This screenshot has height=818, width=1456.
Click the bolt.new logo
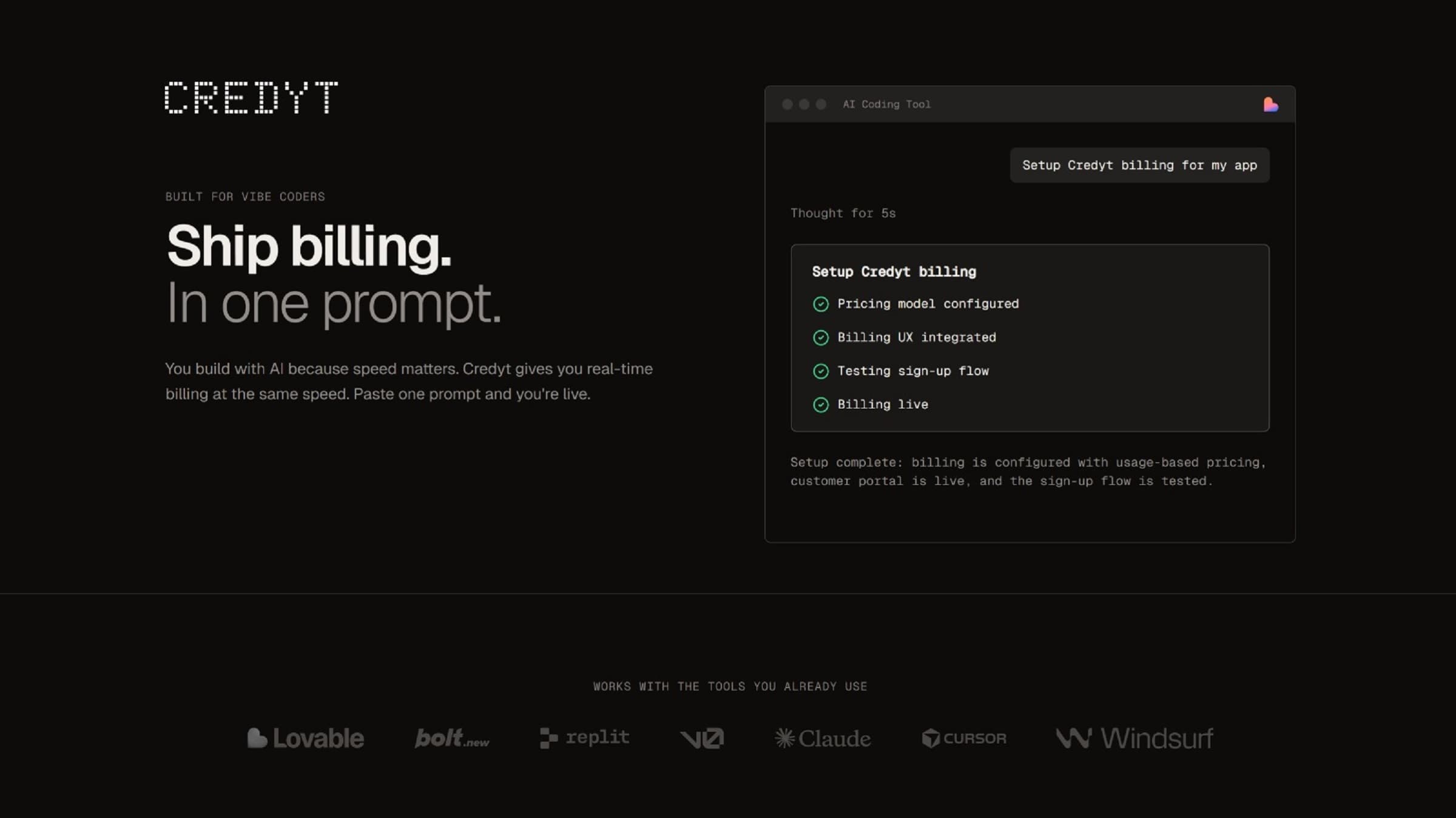pos(452,738)
